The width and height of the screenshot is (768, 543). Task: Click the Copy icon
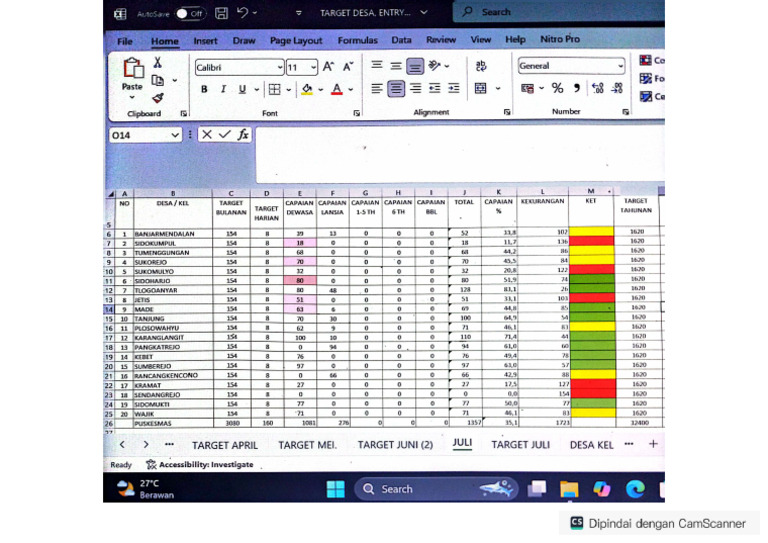point(157,80)
